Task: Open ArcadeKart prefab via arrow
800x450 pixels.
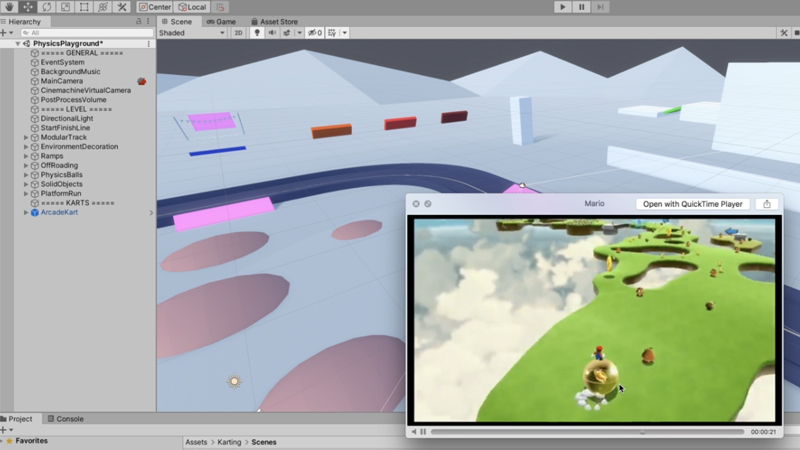Action: [x=151, y=213]
